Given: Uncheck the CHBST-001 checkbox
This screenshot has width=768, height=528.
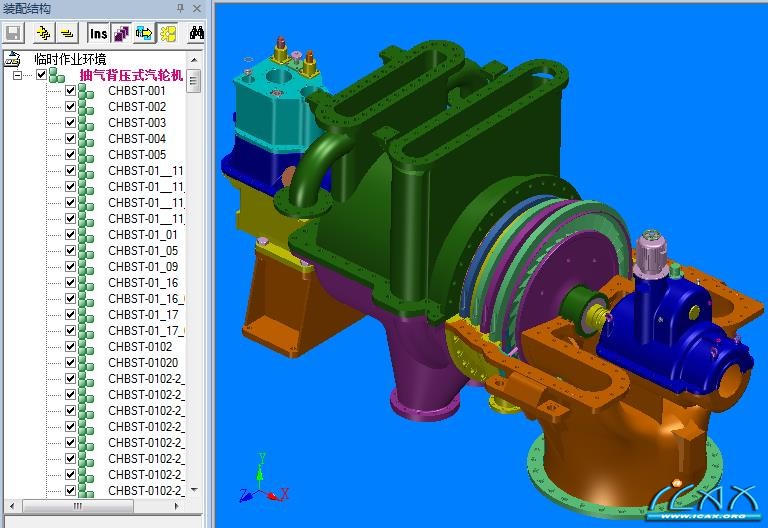Looking at the screenshot, I should click(71, 91).
